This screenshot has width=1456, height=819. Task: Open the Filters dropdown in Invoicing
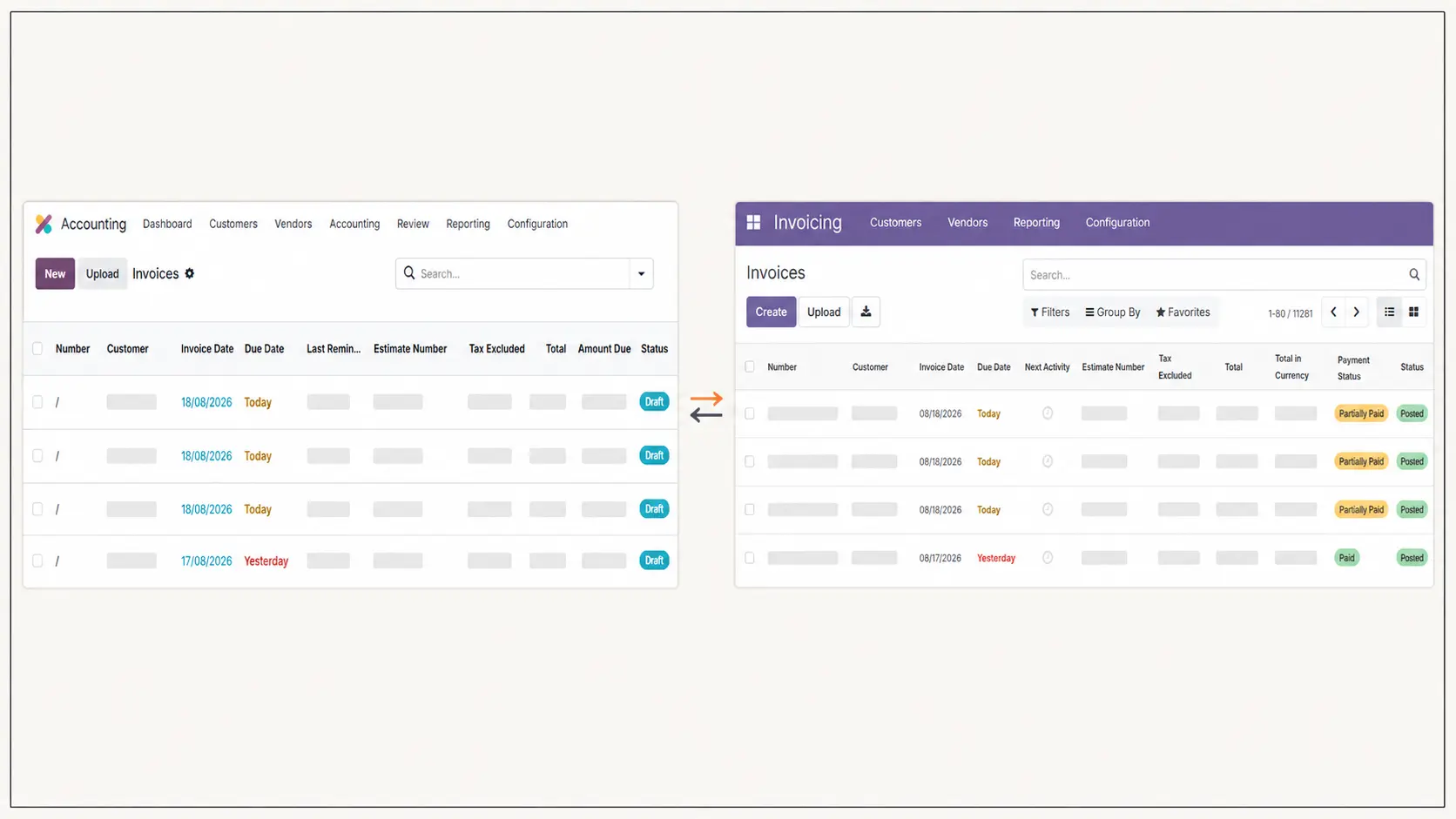(1050, 312)
